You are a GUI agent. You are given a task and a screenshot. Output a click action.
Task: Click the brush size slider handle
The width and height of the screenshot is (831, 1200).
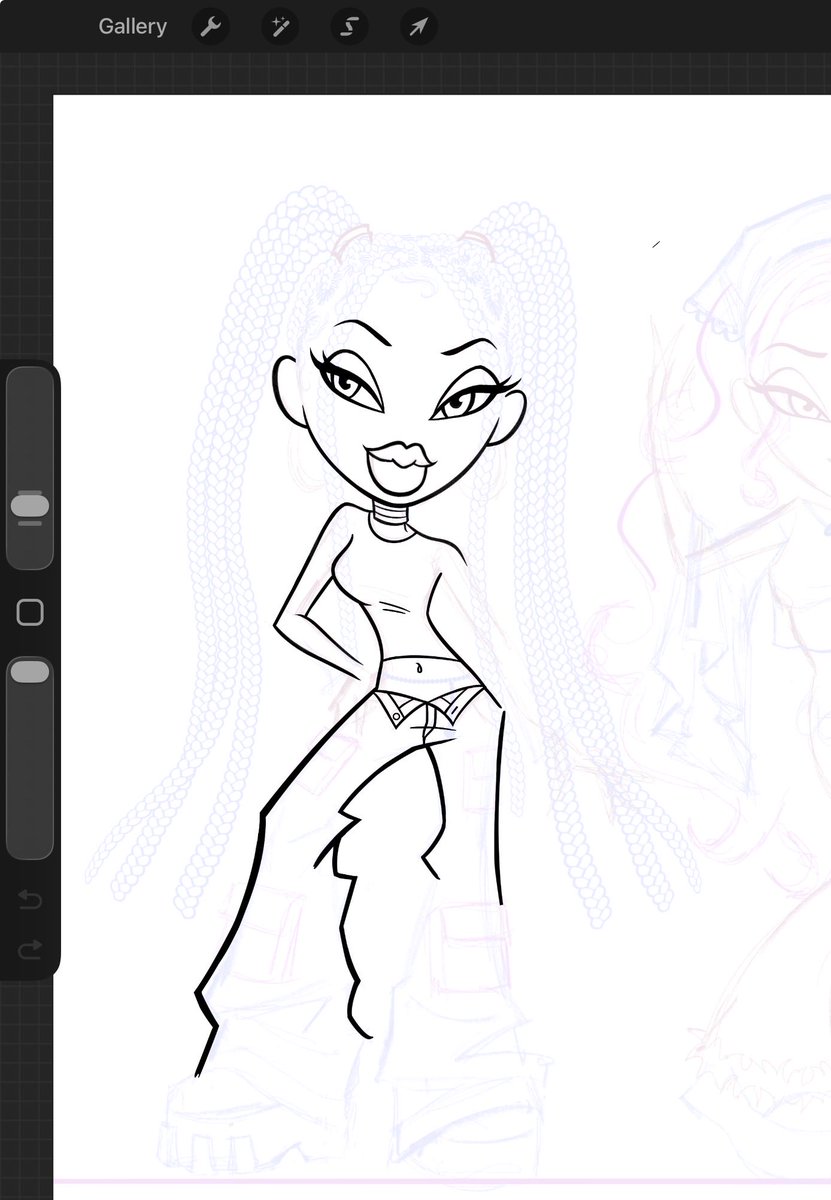pyautogui.click(x=30, y=506)
